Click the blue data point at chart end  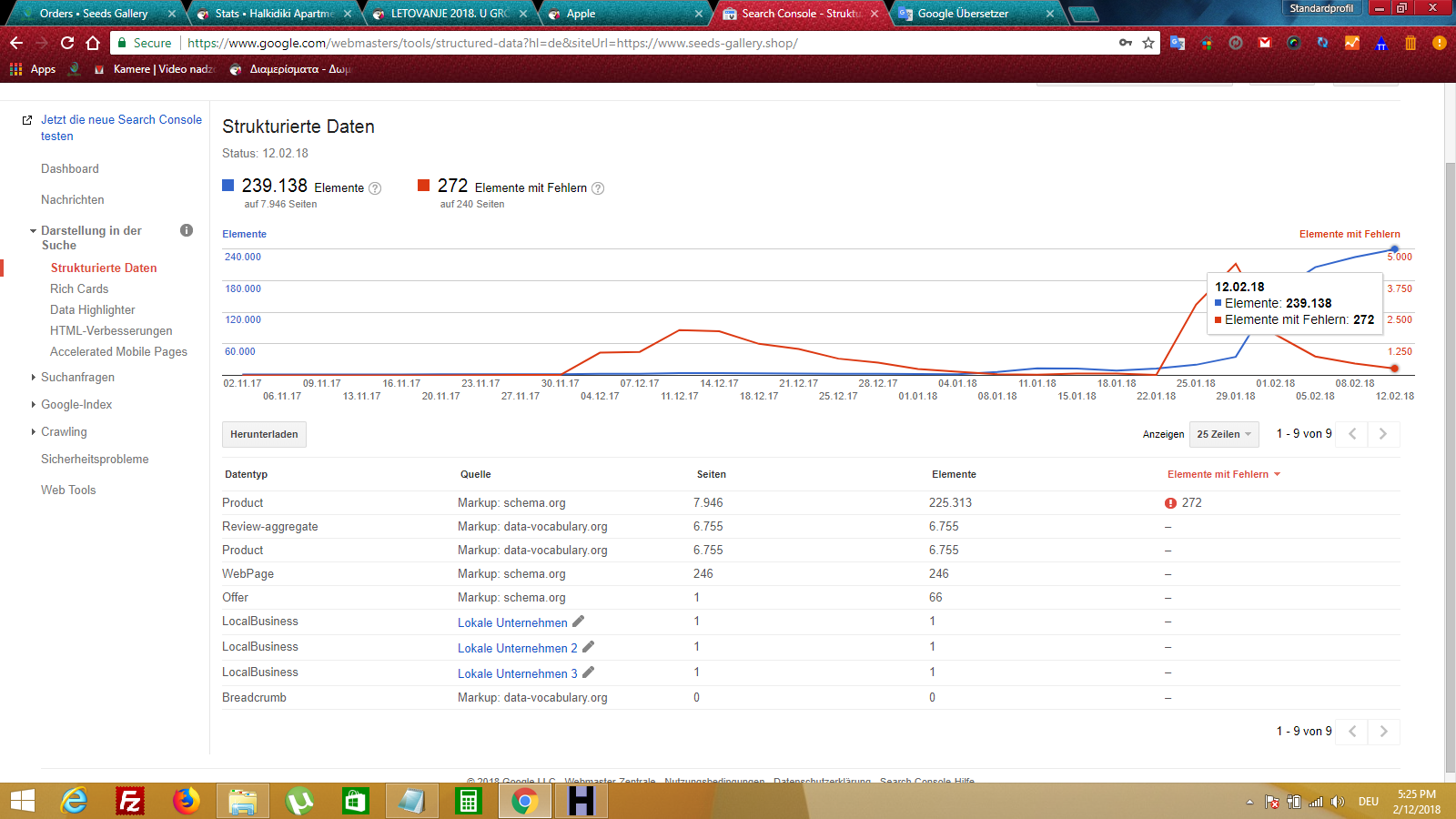[x=1394, y=249]
